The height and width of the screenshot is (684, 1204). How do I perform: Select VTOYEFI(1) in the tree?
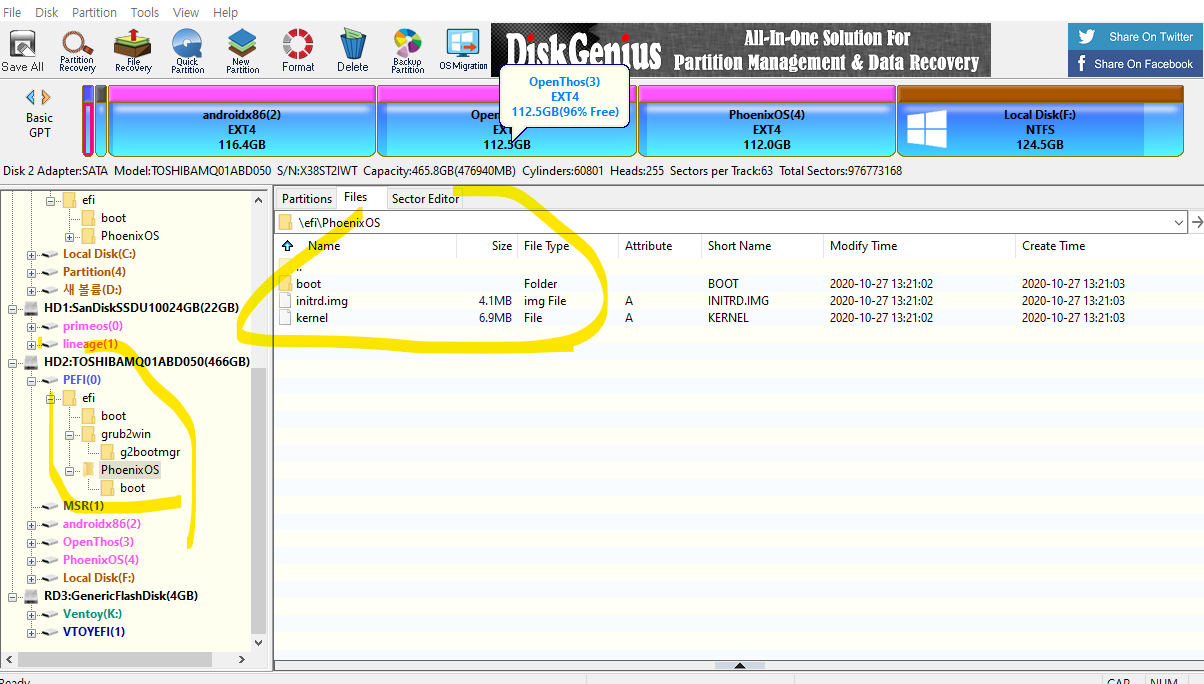click(x=94, y=632)
